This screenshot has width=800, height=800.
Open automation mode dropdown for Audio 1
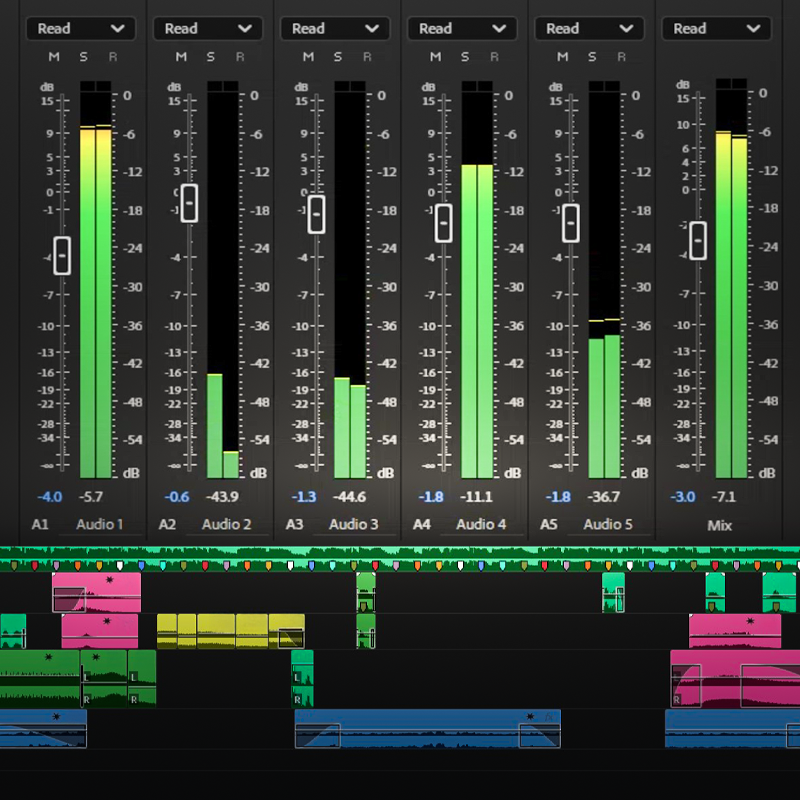pos(80,28)
